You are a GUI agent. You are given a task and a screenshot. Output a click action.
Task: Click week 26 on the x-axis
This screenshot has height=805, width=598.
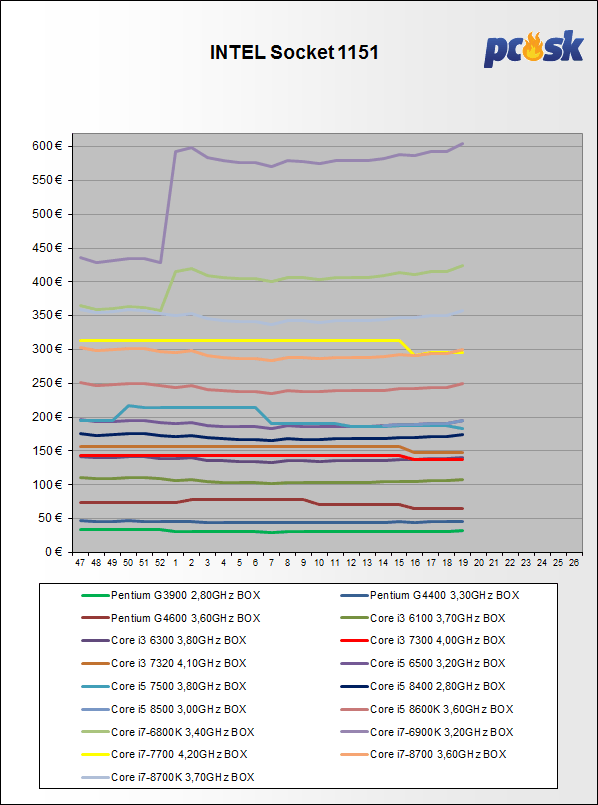(x=574, y=563)
